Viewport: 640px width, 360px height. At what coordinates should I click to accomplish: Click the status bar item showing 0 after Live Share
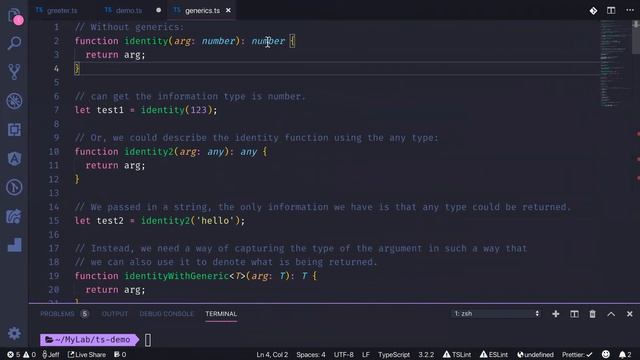click(x=120, y=354)
